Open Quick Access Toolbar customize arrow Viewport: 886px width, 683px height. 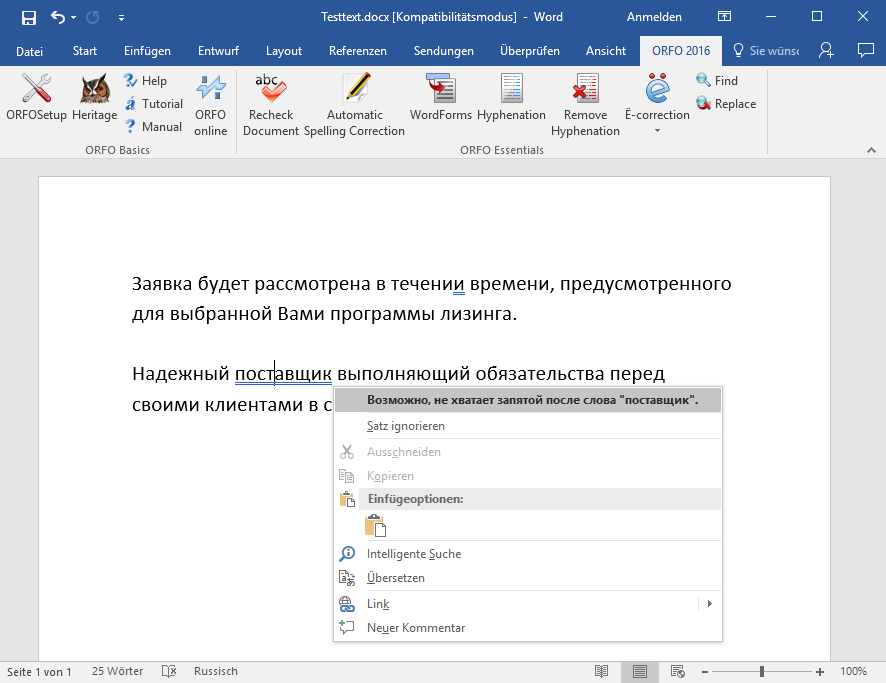121,17
